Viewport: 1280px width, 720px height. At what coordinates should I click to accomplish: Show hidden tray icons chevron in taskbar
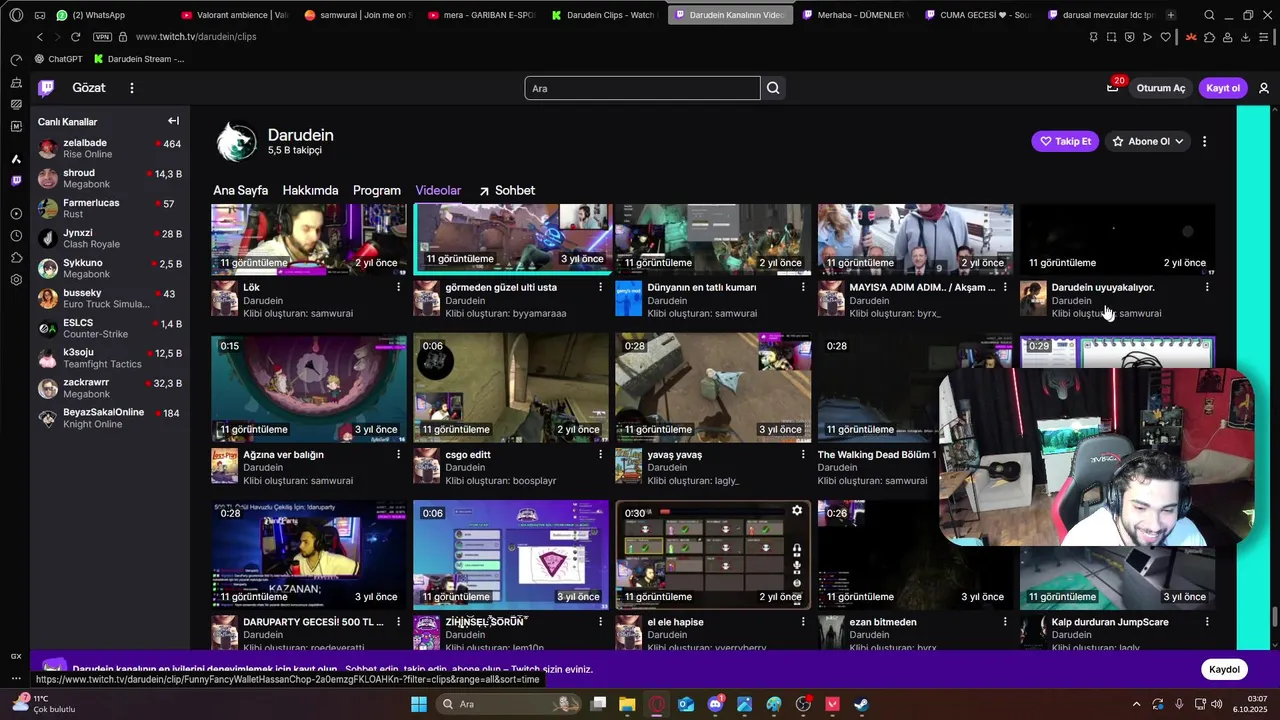tap(1136, 704)
